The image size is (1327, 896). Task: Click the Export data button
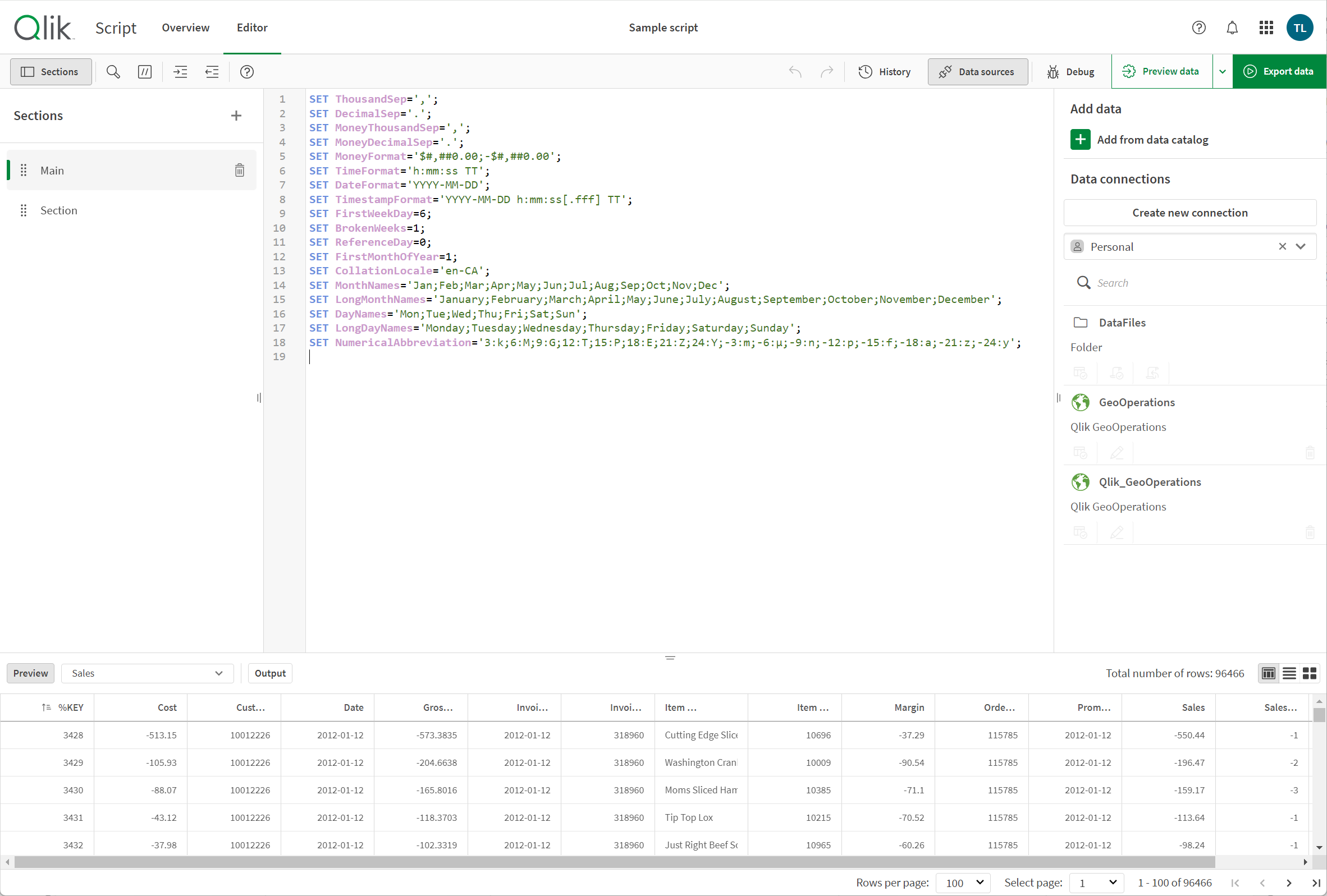[x=1279, y=71]
